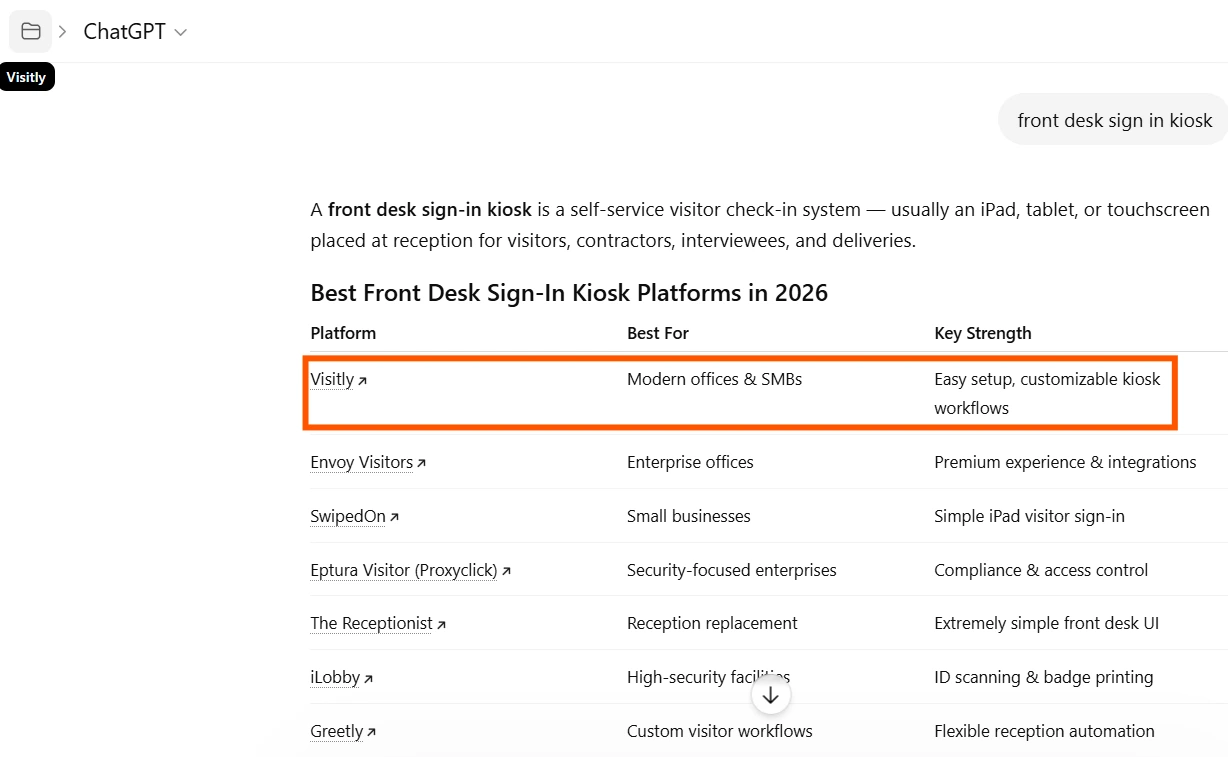Open the folder icon in header
Screen dimensions: 1228x757
click(30, 31)
